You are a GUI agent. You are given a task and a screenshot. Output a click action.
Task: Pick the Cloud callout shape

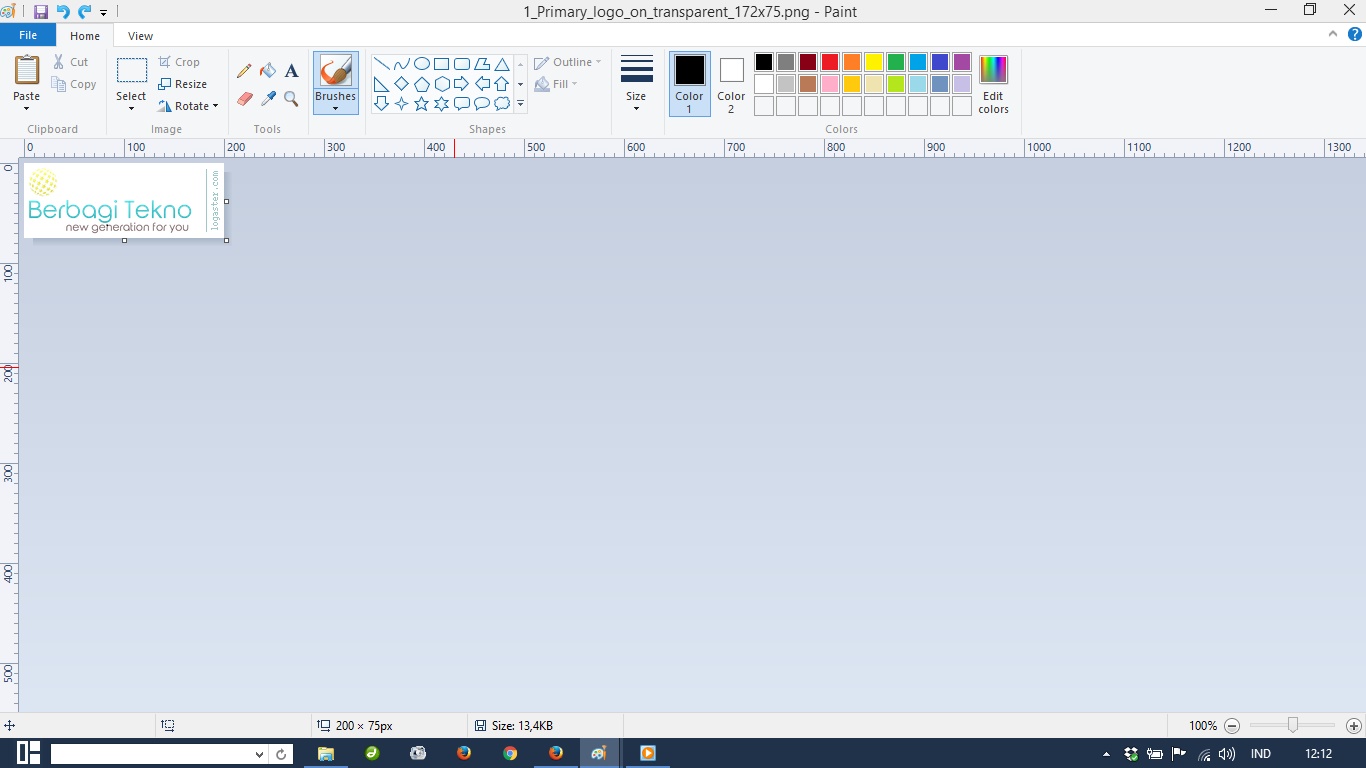click(x=501, y=104)
